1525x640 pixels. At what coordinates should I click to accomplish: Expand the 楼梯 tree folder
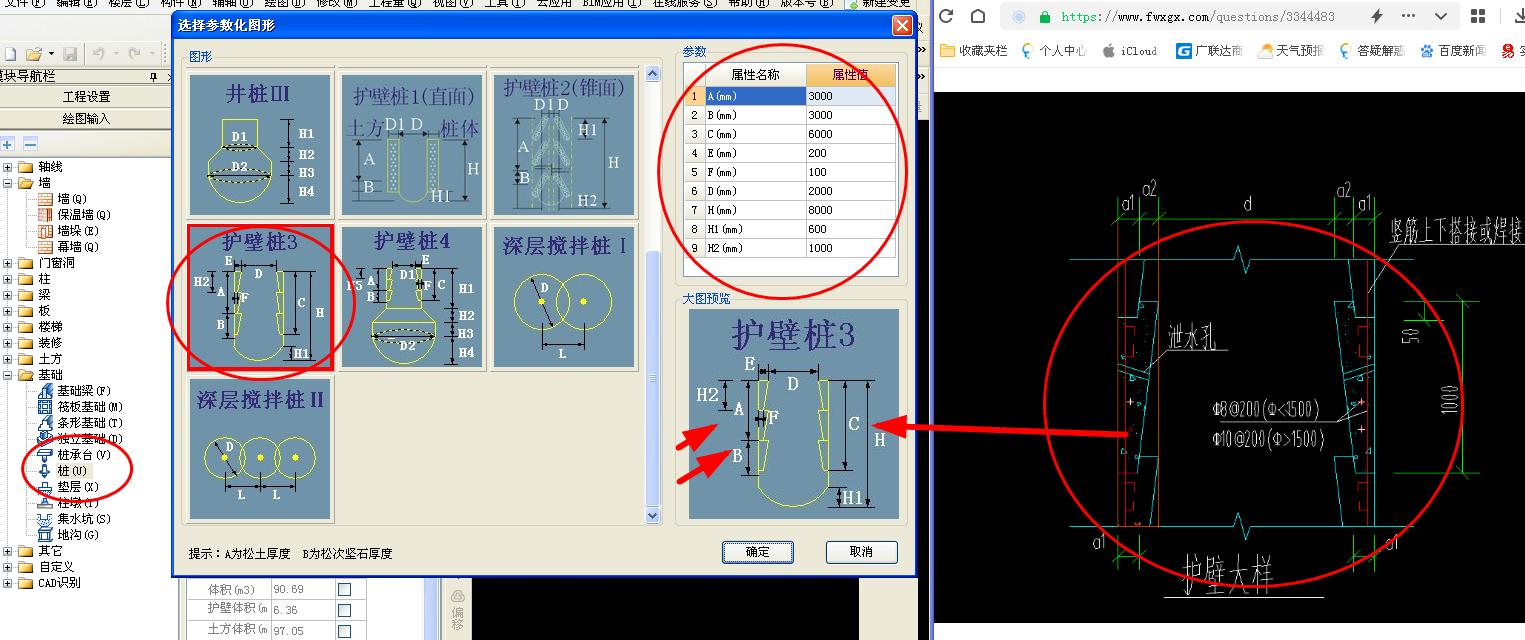(x=8, y=327)
